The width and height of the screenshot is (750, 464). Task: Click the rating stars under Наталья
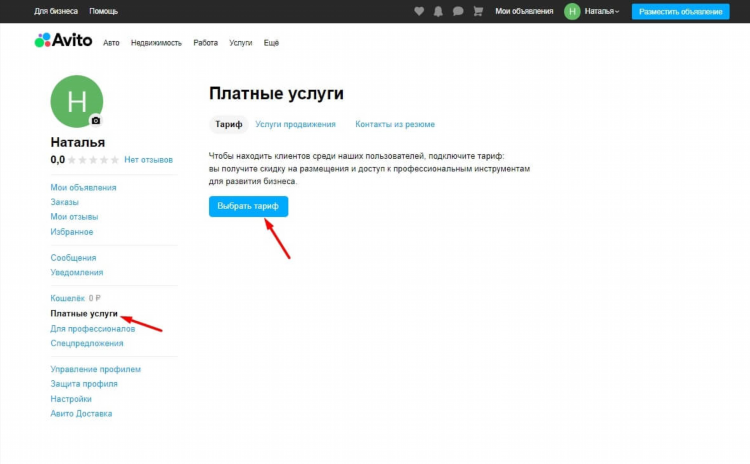click(93, 160)
